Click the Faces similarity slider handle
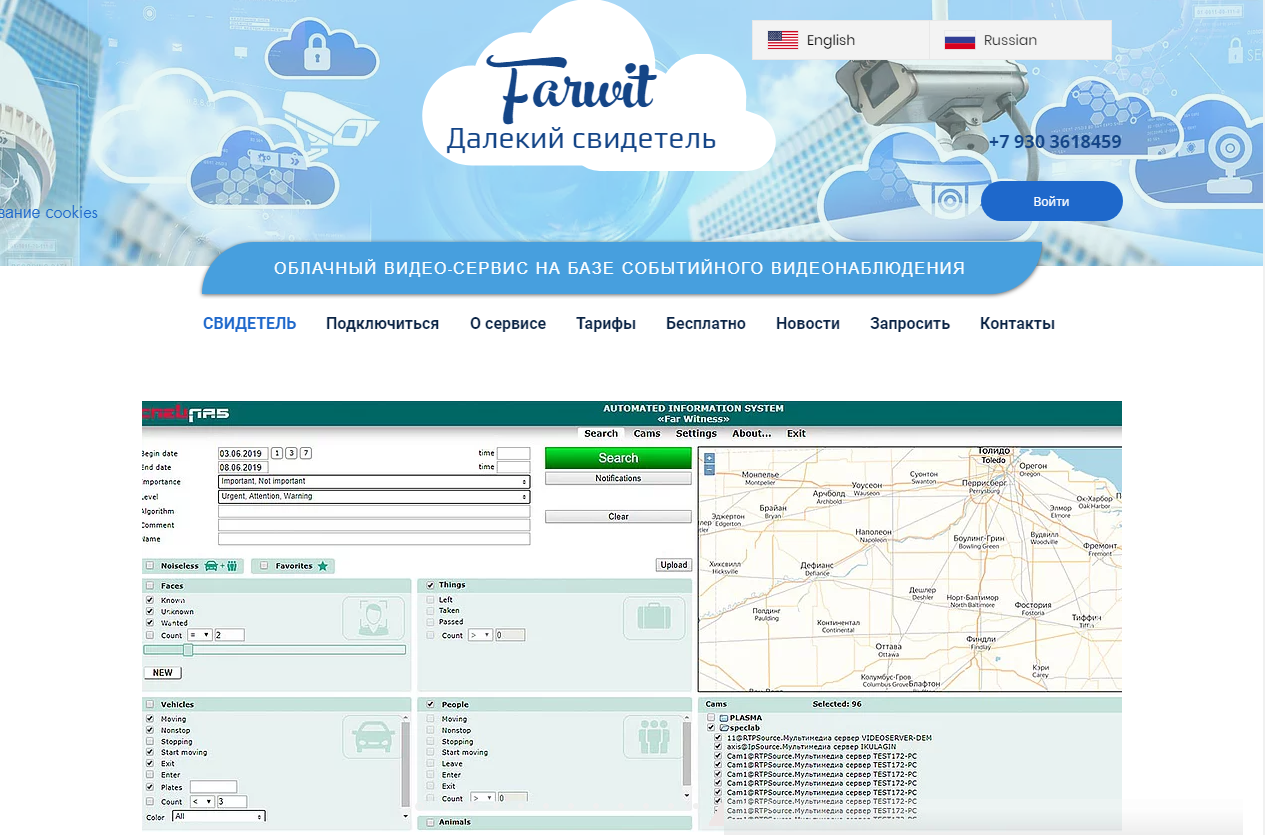The width and height of the screenshot is (1265, 835). tap(187, 650)
